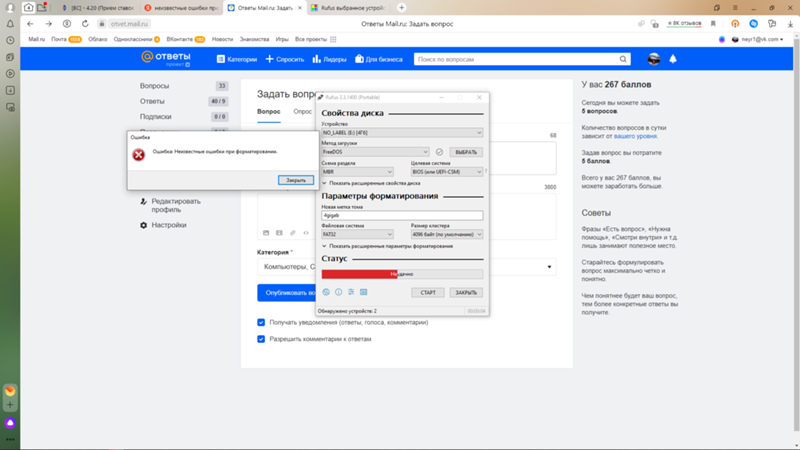The image size is (800, 450).
Task: Click the notifications bell in Ответы header
Action: coord(673,59)
